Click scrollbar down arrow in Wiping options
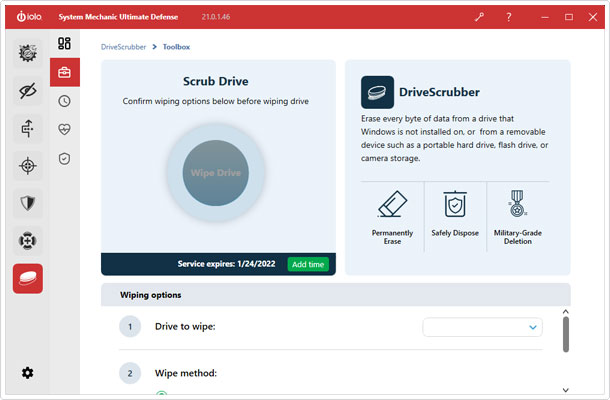The width and height of the screenshot is (610, 400). (x=566, y=390)
